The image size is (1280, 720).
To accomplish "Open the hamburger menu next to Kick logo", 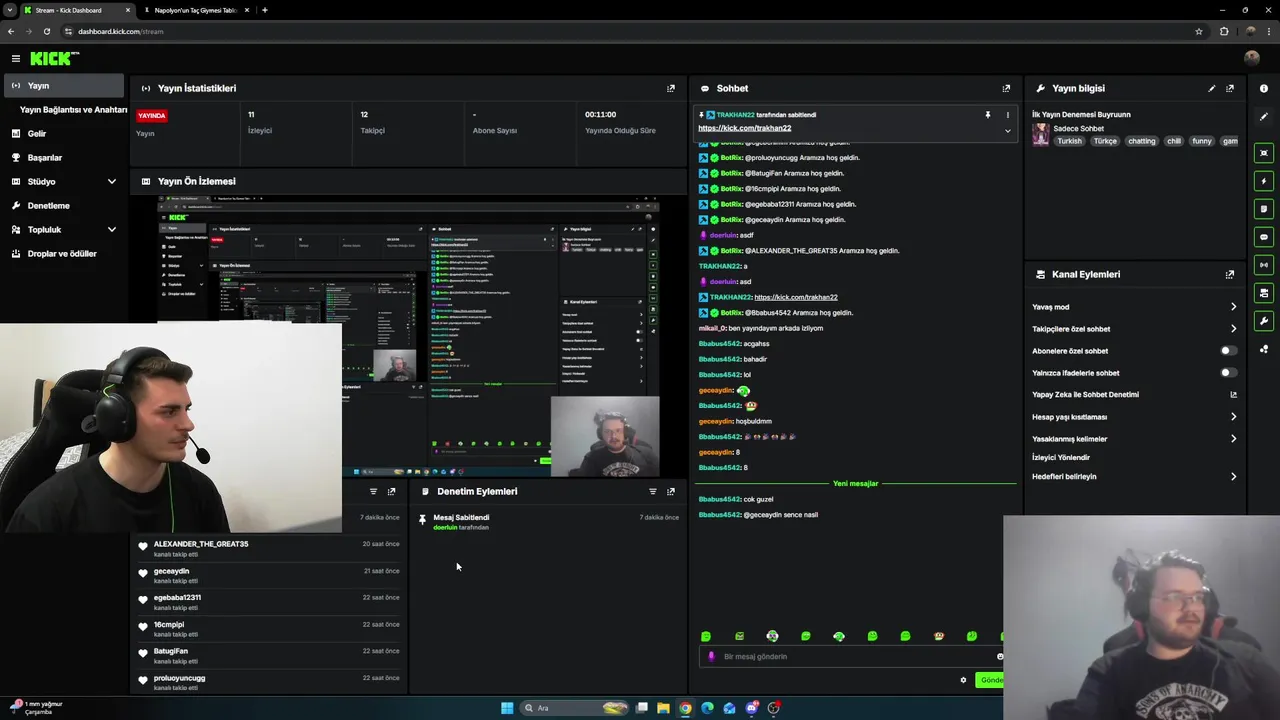I will [15, 59].
